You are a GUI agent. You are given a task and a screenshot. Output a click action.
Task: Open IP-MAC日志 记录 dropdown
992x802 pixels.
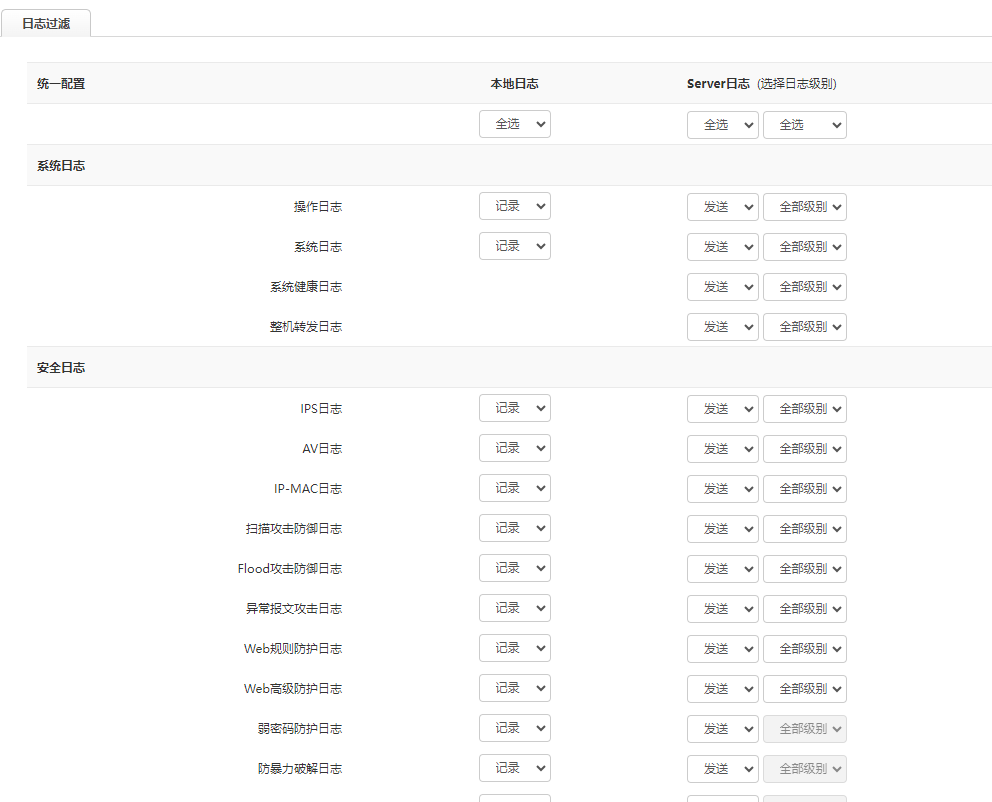515,488
